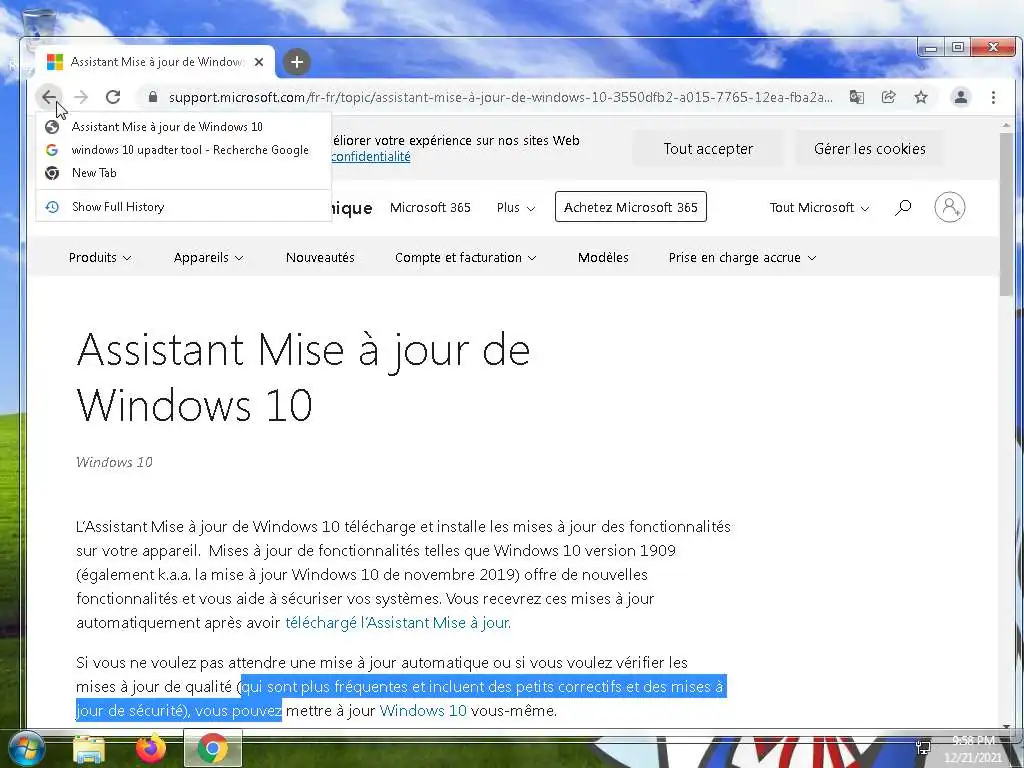
Task: Open the Chrome three-dot menu
Action: (993, 97)
